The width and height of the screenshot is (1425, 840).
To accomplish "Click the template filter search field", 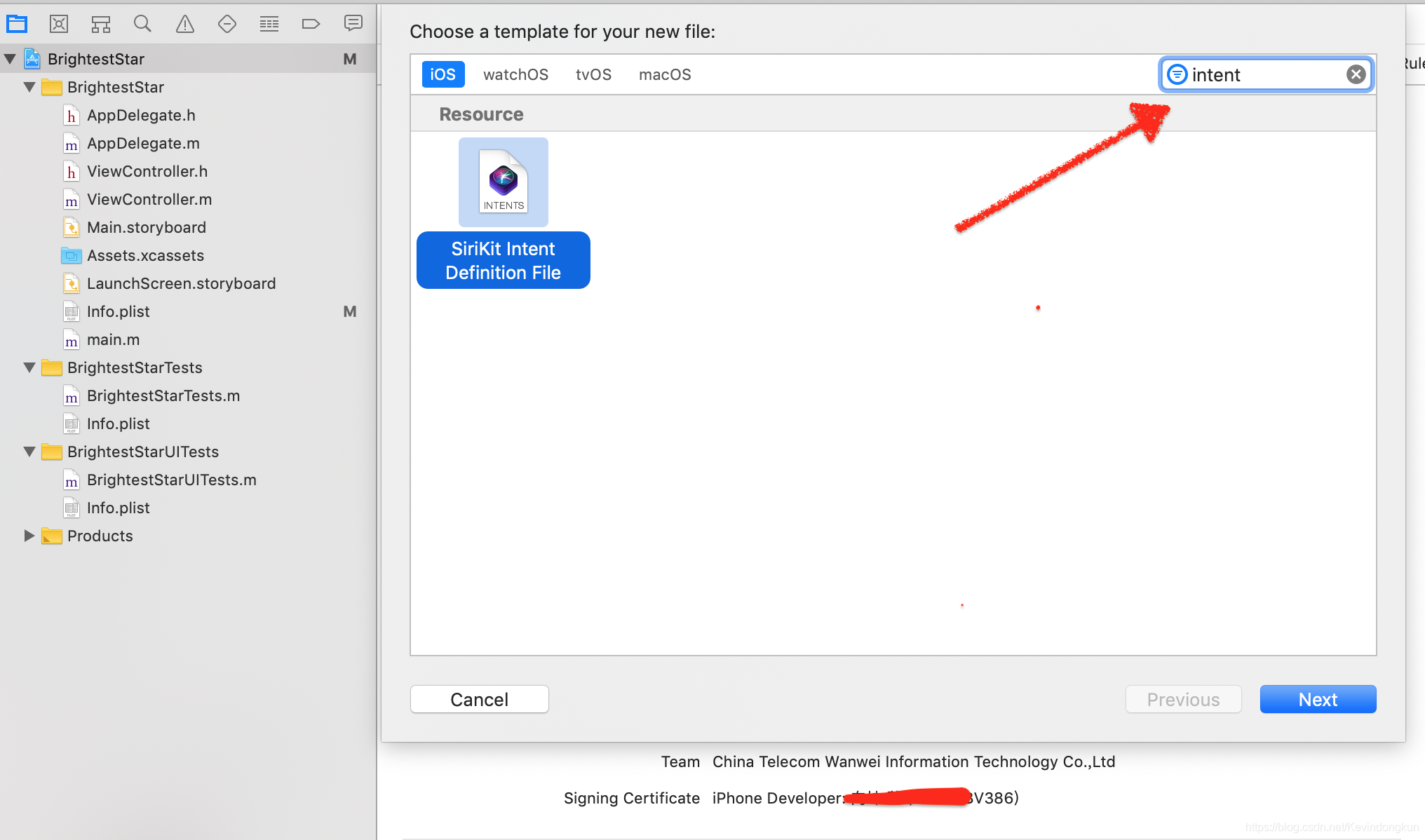I will (1262, 74).
